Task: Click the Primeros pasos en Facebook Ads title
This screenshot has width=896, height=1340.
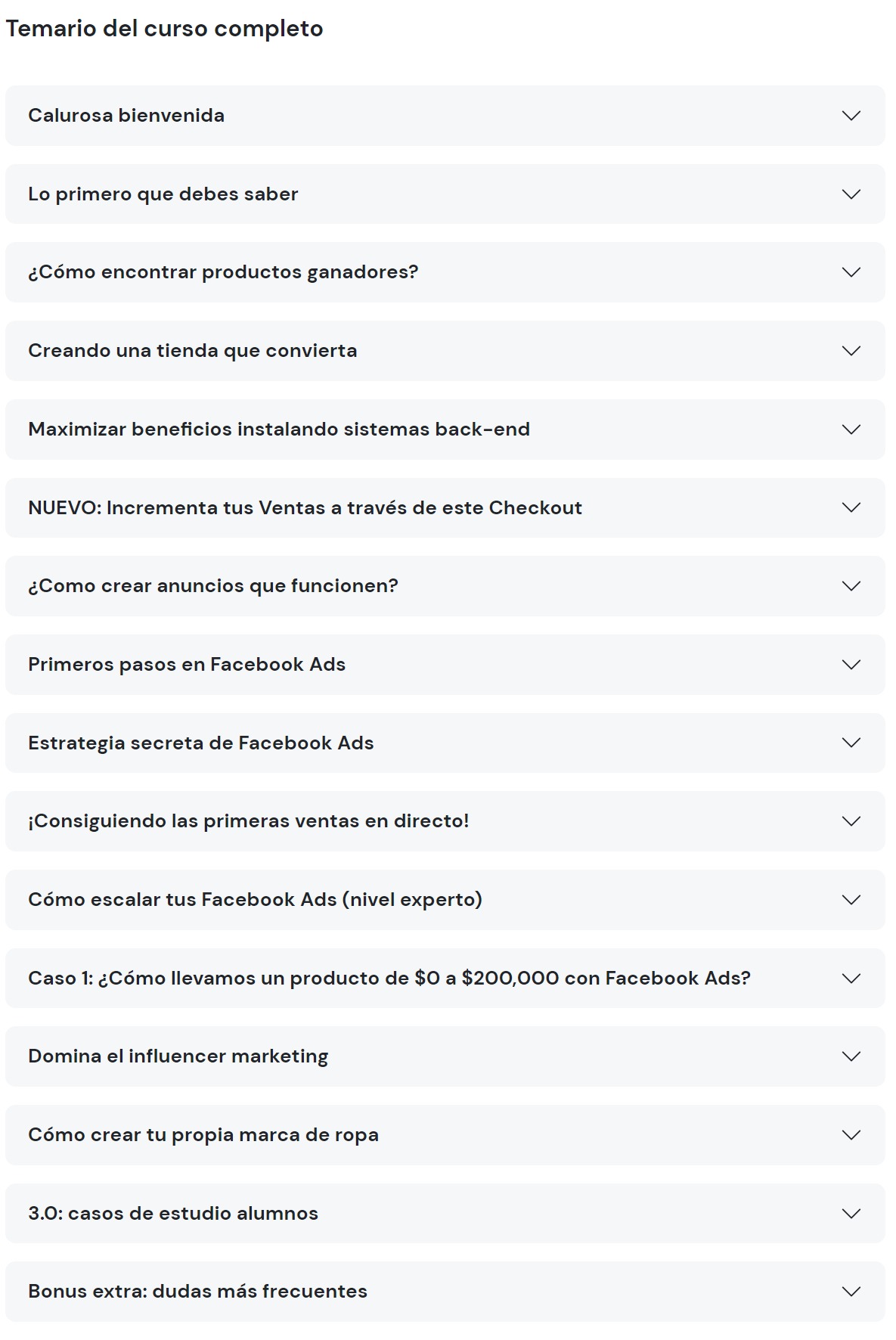Action: (x=187, y=665)
